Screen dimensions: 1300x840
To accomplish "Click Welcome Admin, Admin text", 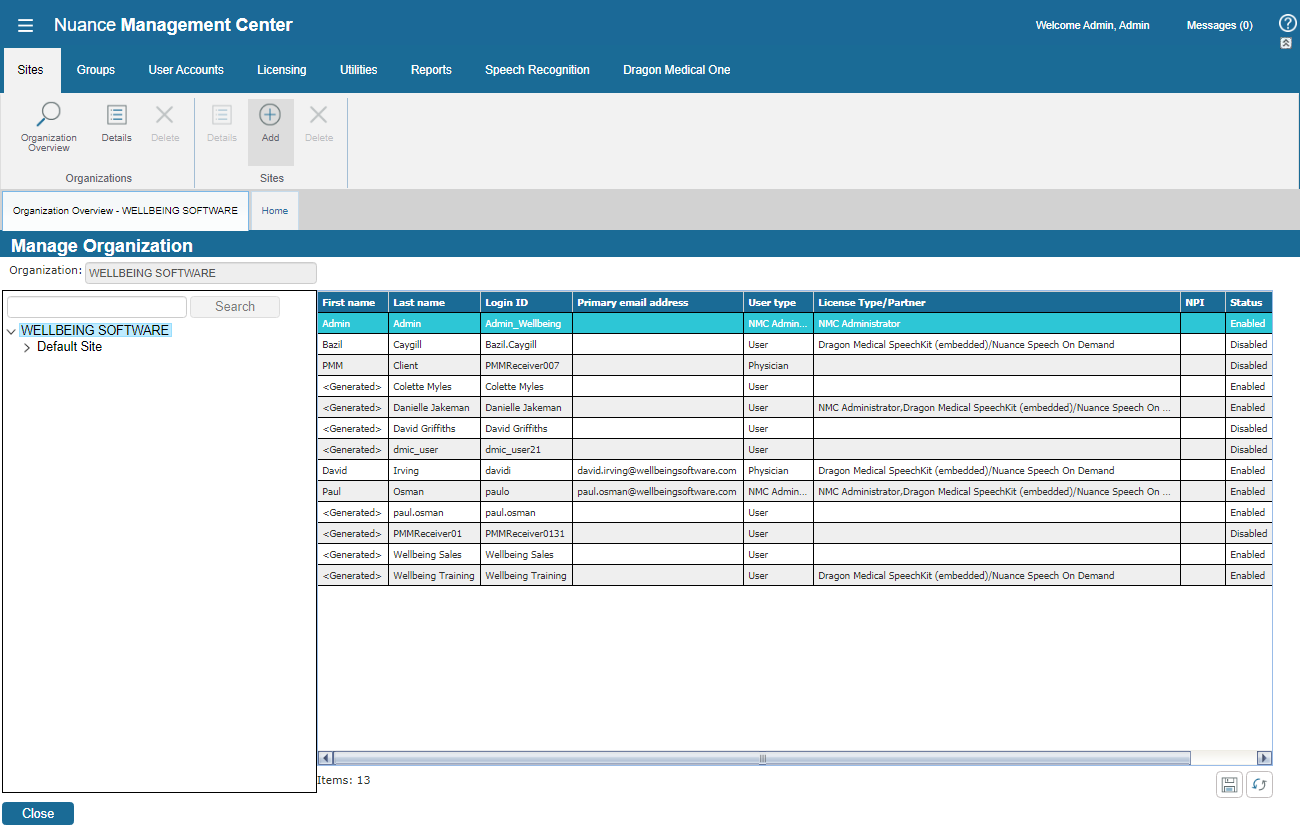I will pos(1092,25).
